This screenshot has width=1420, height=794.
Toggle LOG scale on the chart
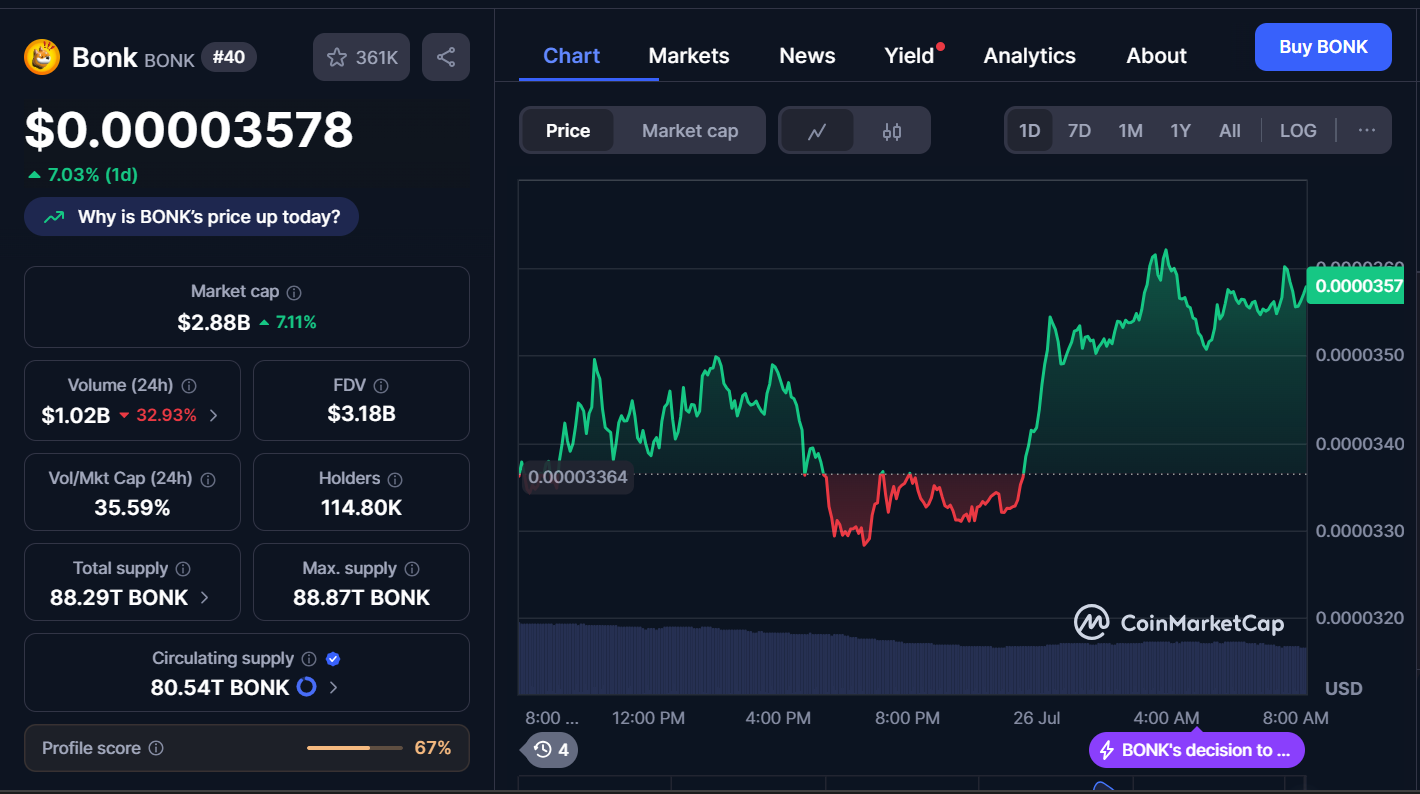tap(1298, 131)
